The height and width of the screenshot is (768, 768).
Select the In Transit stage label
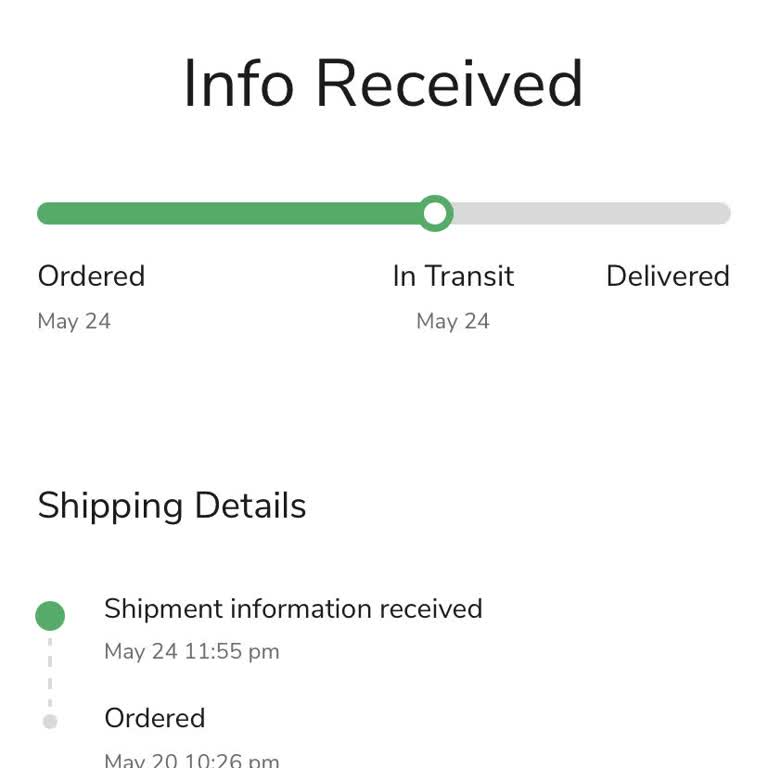coord(453,276)
